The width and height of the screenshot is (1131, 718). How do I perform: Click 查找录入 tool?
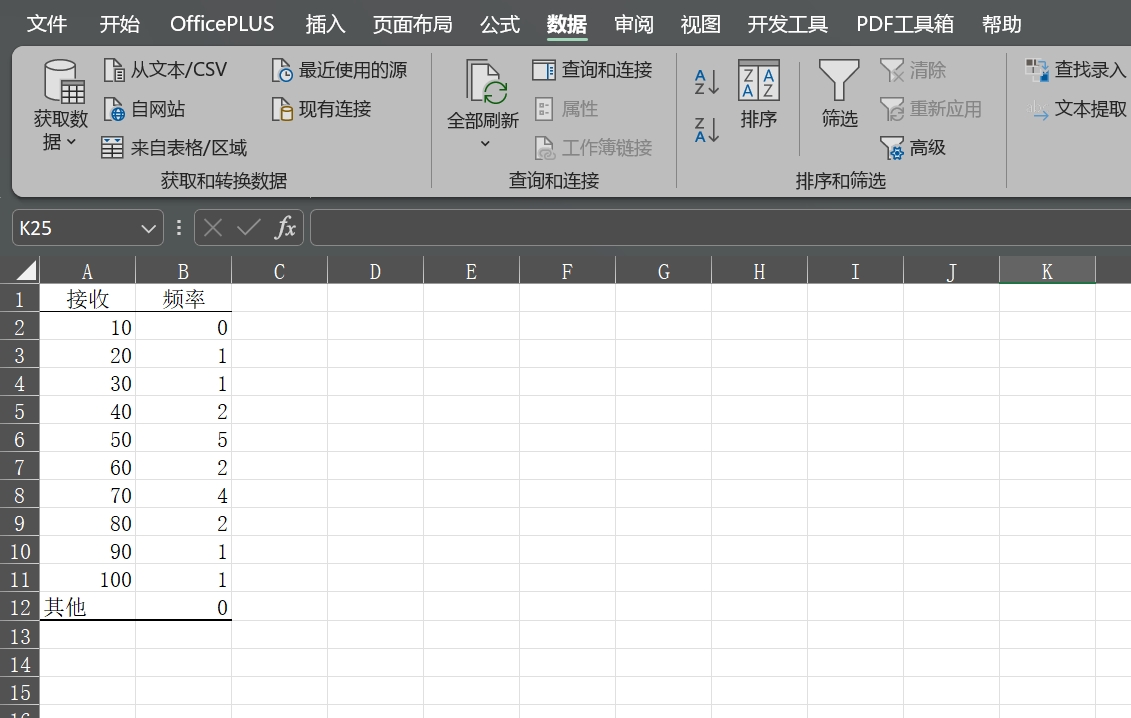pos(1075,70)
